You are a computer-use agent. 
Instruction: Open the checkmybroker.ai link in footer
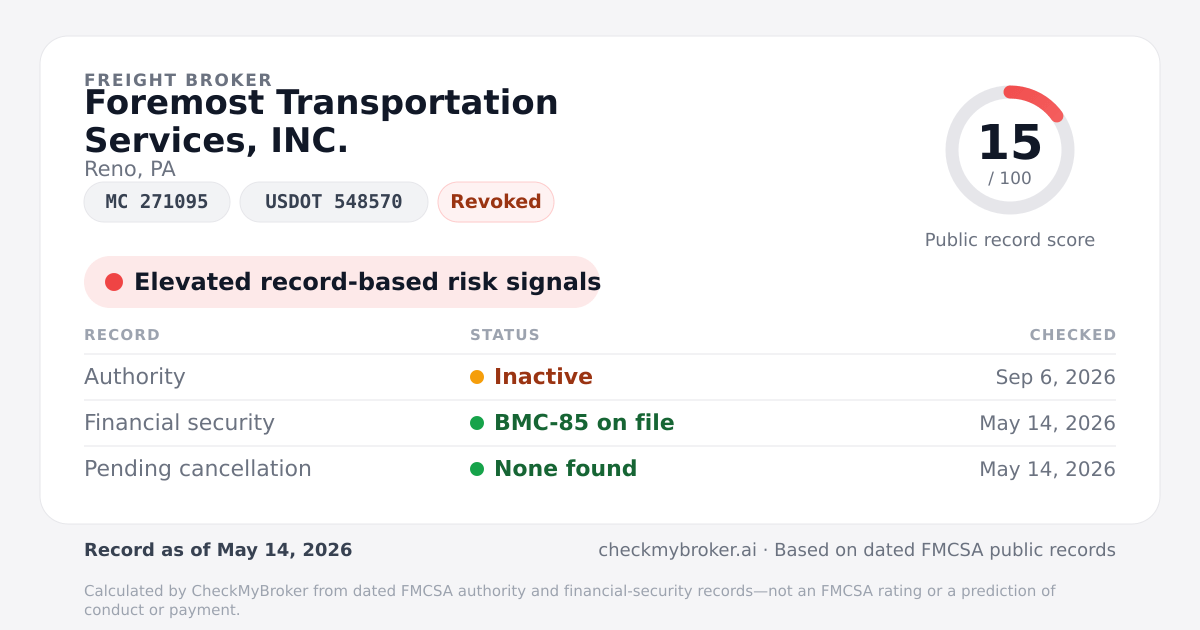coord(677,550)
